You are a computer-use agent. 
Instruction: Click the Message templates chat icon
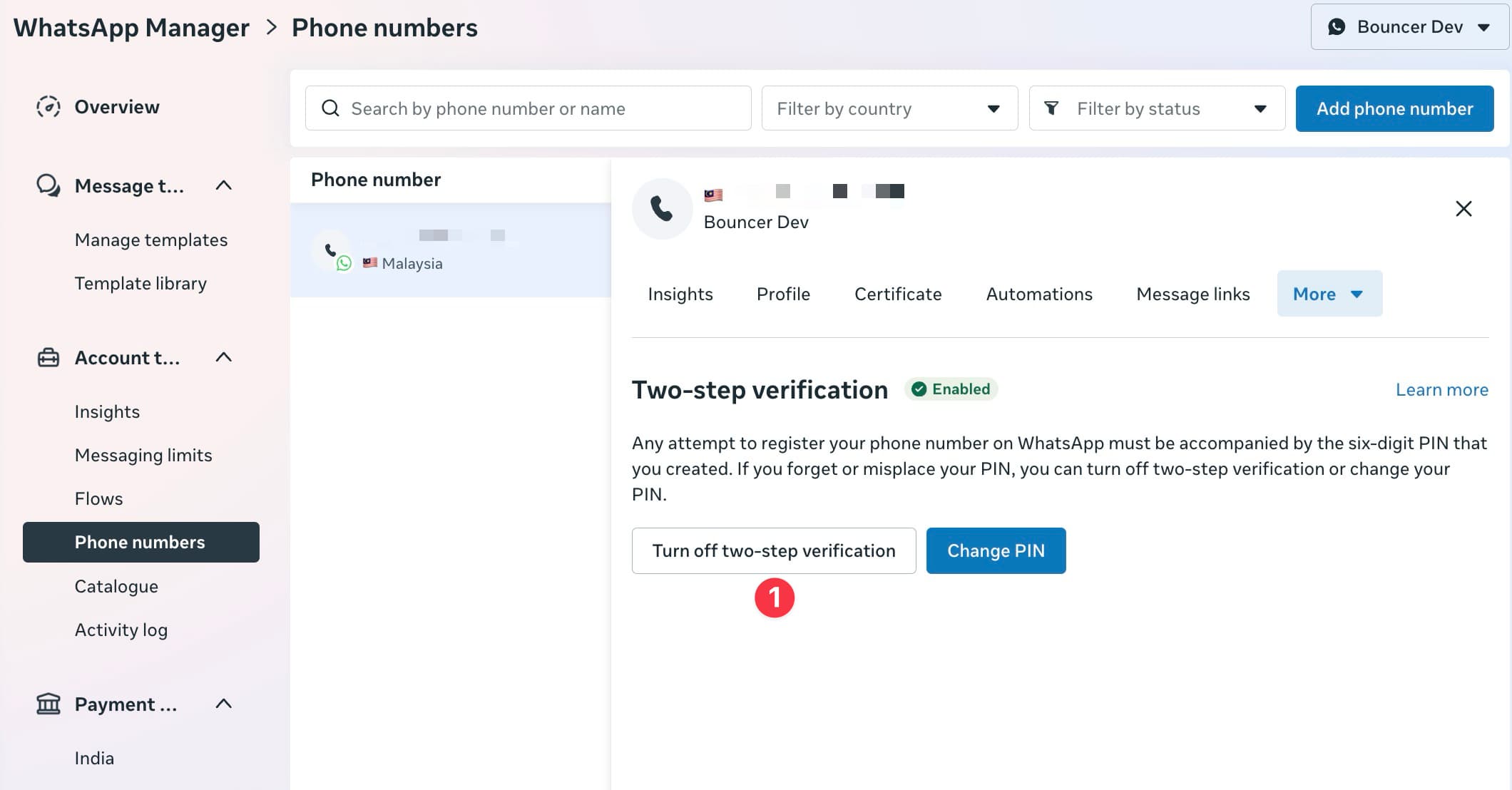[x=48, y=186]
